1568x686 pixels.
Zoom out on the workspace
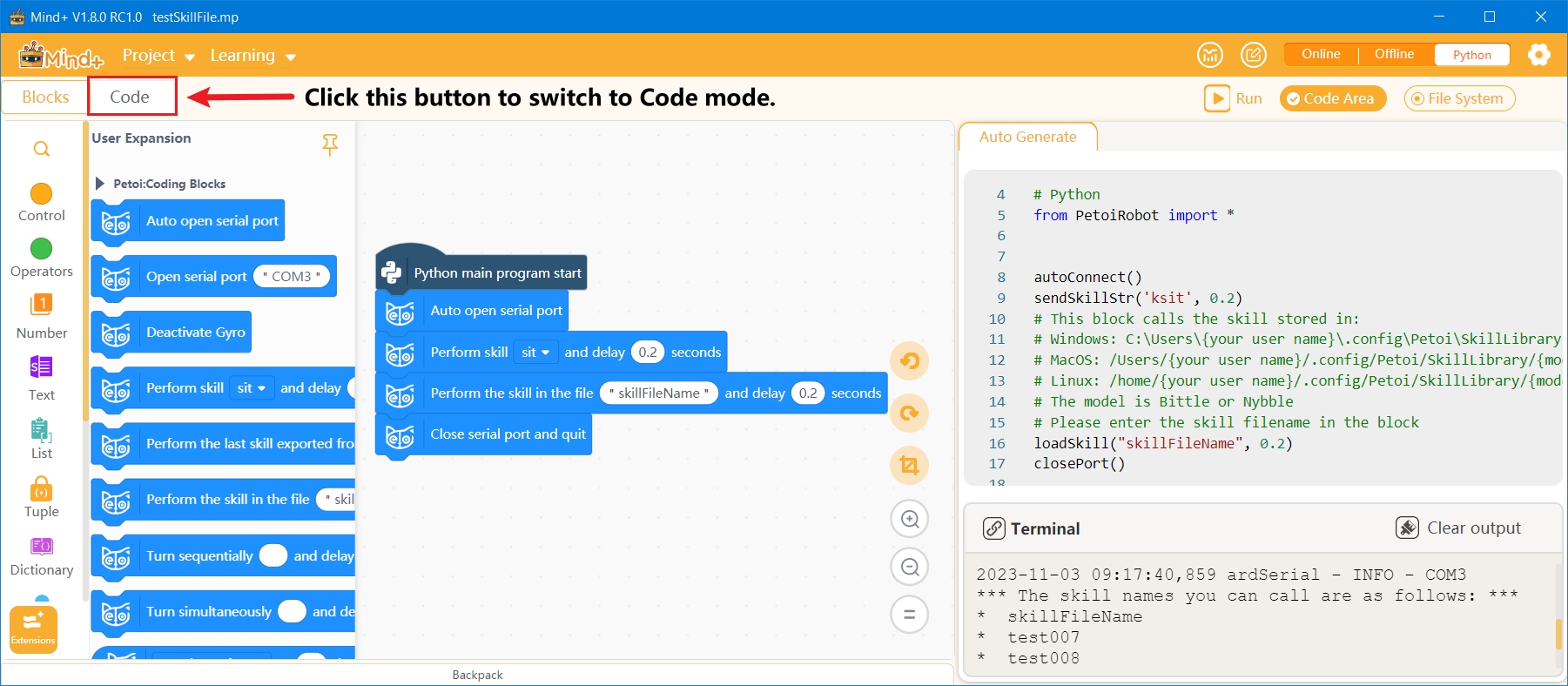pyautogui.click(x=910, y=568)
